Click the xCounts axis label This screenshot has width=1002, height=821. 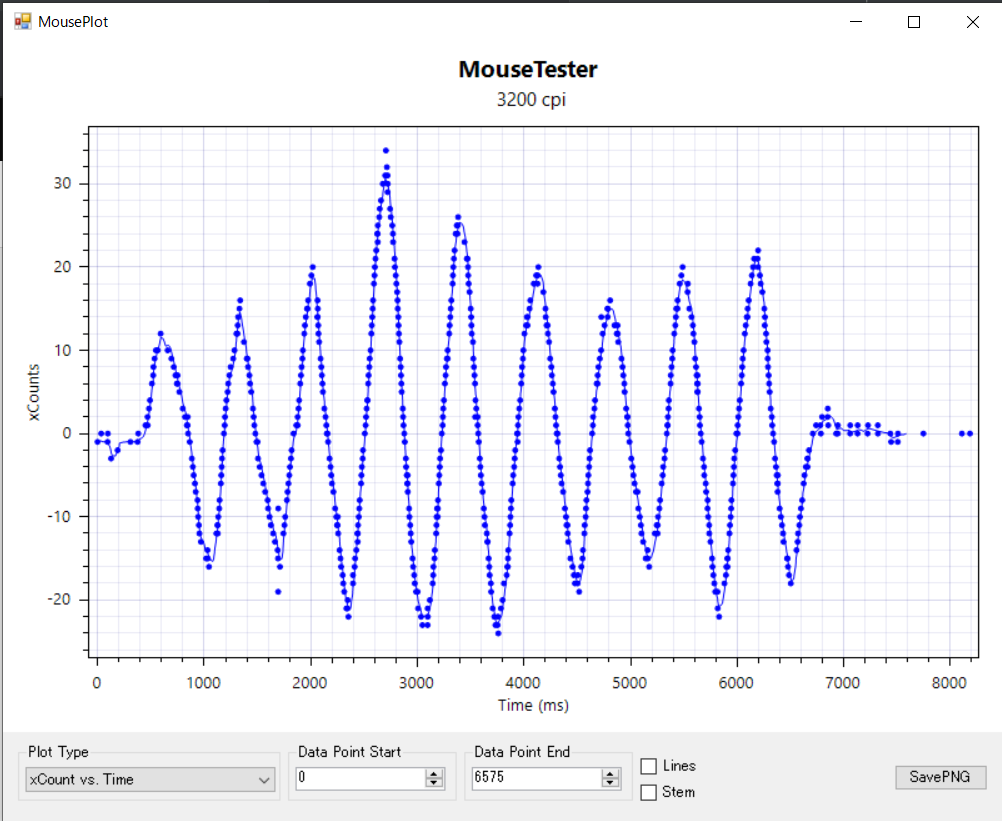[x=33, y=392]
